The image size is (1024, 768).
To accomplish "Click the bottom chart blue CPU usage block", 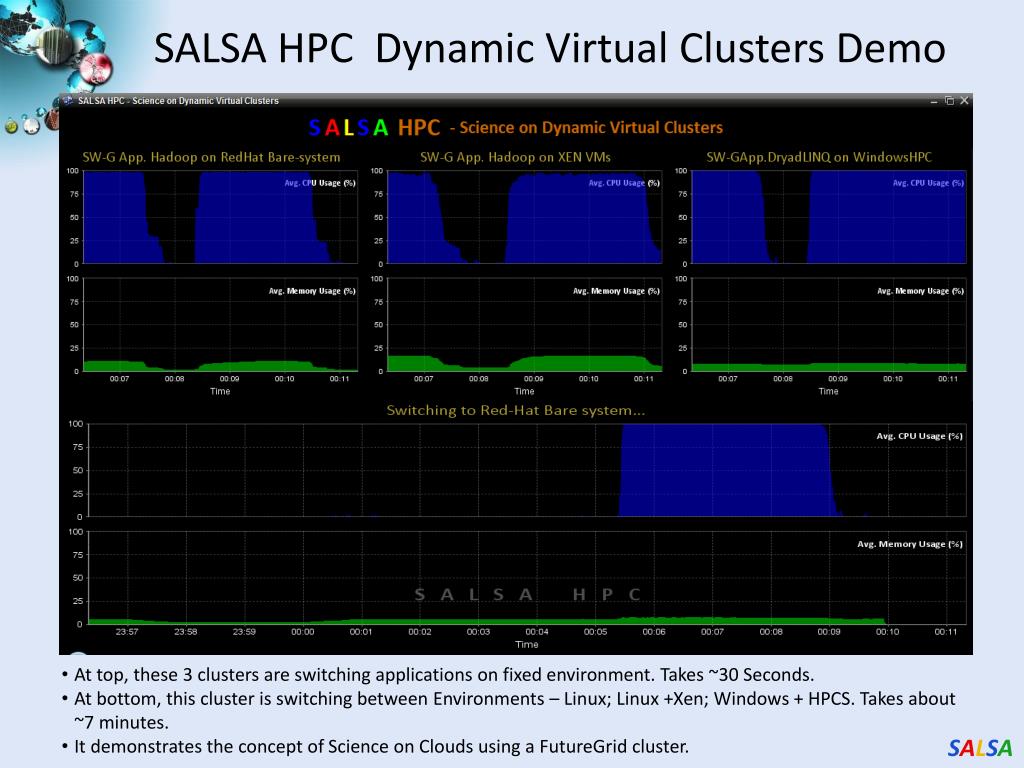I will tap(725, 470).
